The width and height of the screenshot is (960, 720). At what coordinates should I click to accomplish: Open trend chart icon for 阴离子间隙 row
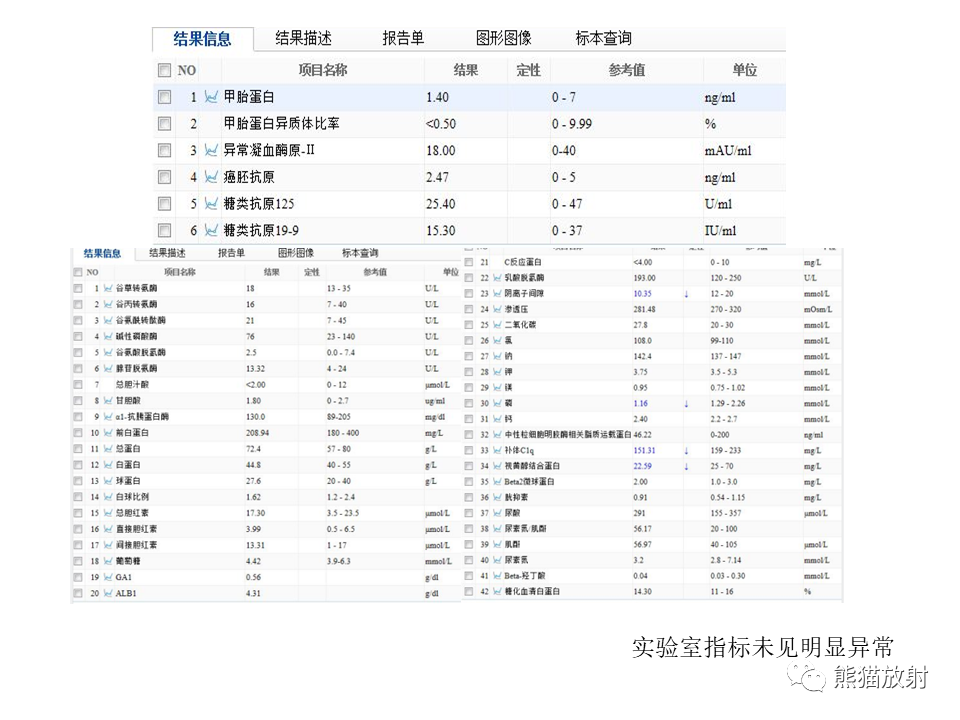(x=497, y=293)
